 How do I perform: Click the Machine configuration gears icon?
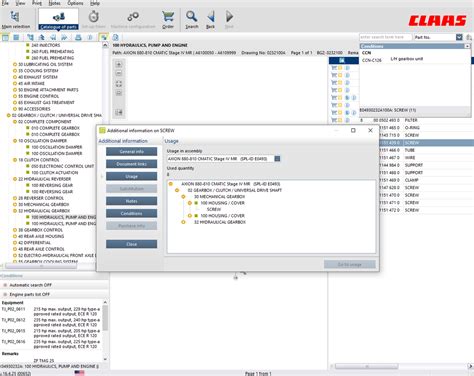pyautogui.click(x=133, y=19)
